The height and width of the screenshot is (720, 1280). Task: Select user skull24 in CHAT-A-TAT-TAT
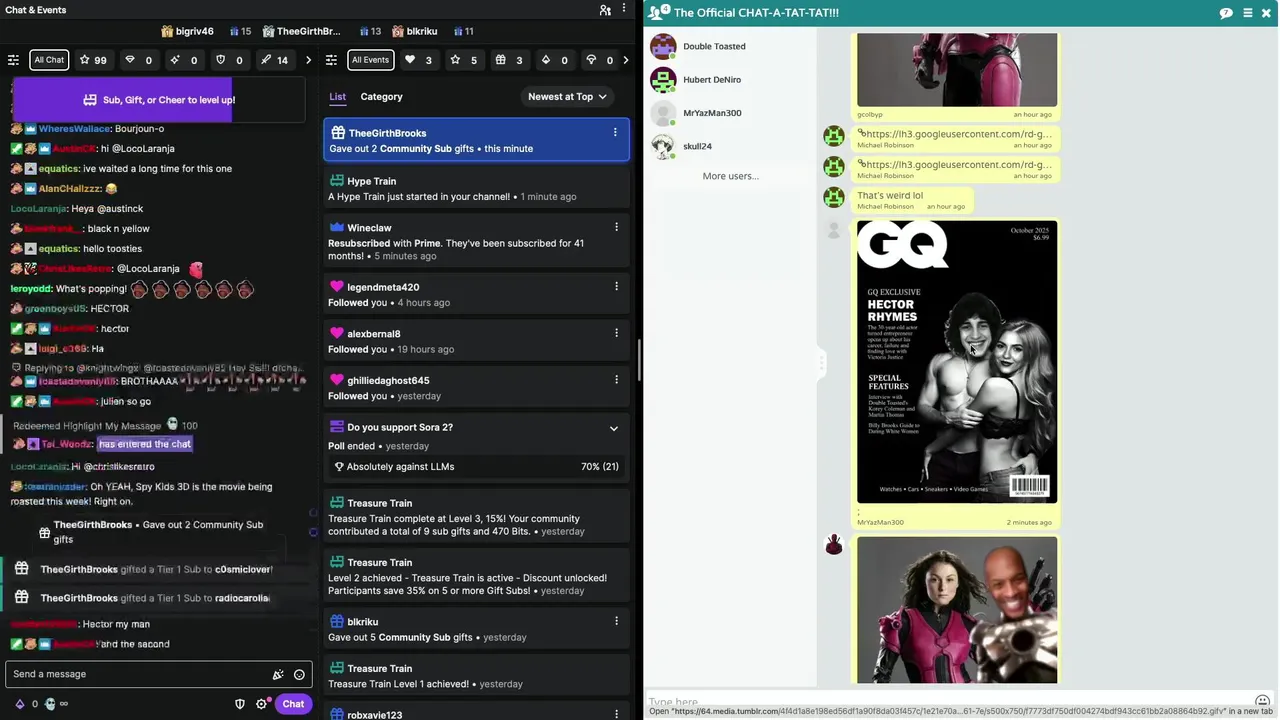pos(700,146)
